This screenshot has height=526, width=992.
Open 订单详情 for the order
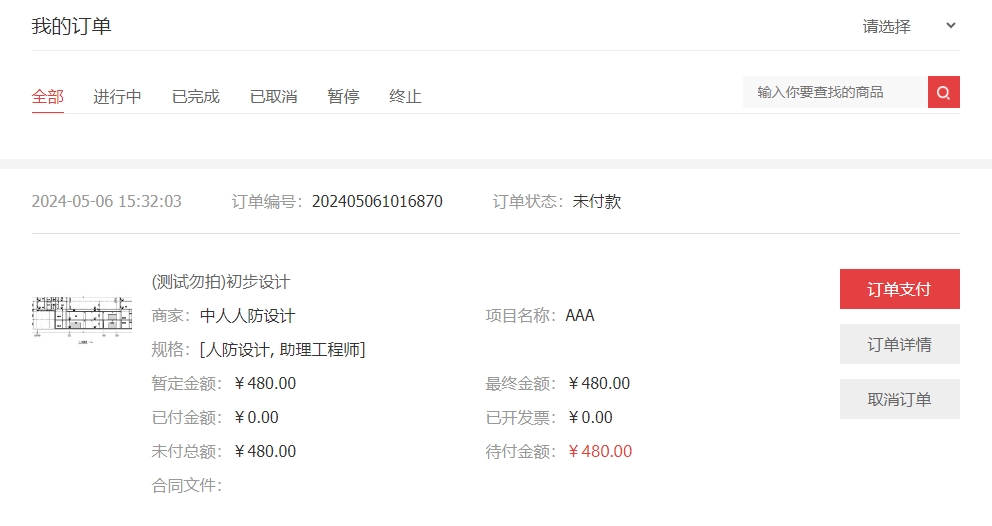[900, 344]
